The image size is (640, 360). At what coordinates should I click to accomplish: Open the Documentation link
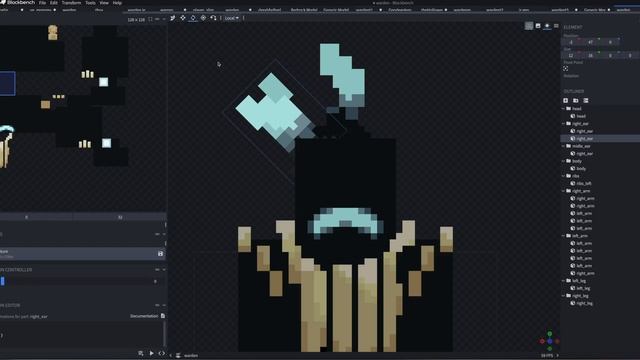144,316
